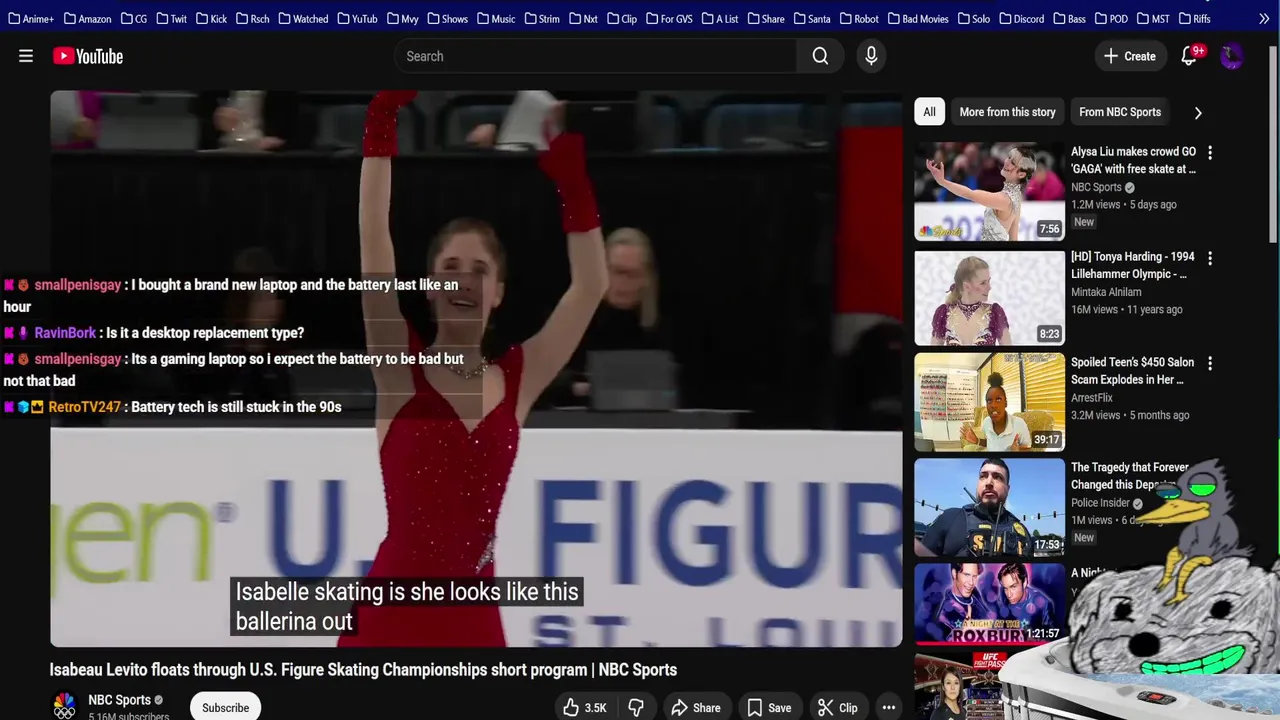Viewport: 1280px width, 720px height.
Task: Open options for Spoiled Teen's Salon video
Action: (1210, 364)
